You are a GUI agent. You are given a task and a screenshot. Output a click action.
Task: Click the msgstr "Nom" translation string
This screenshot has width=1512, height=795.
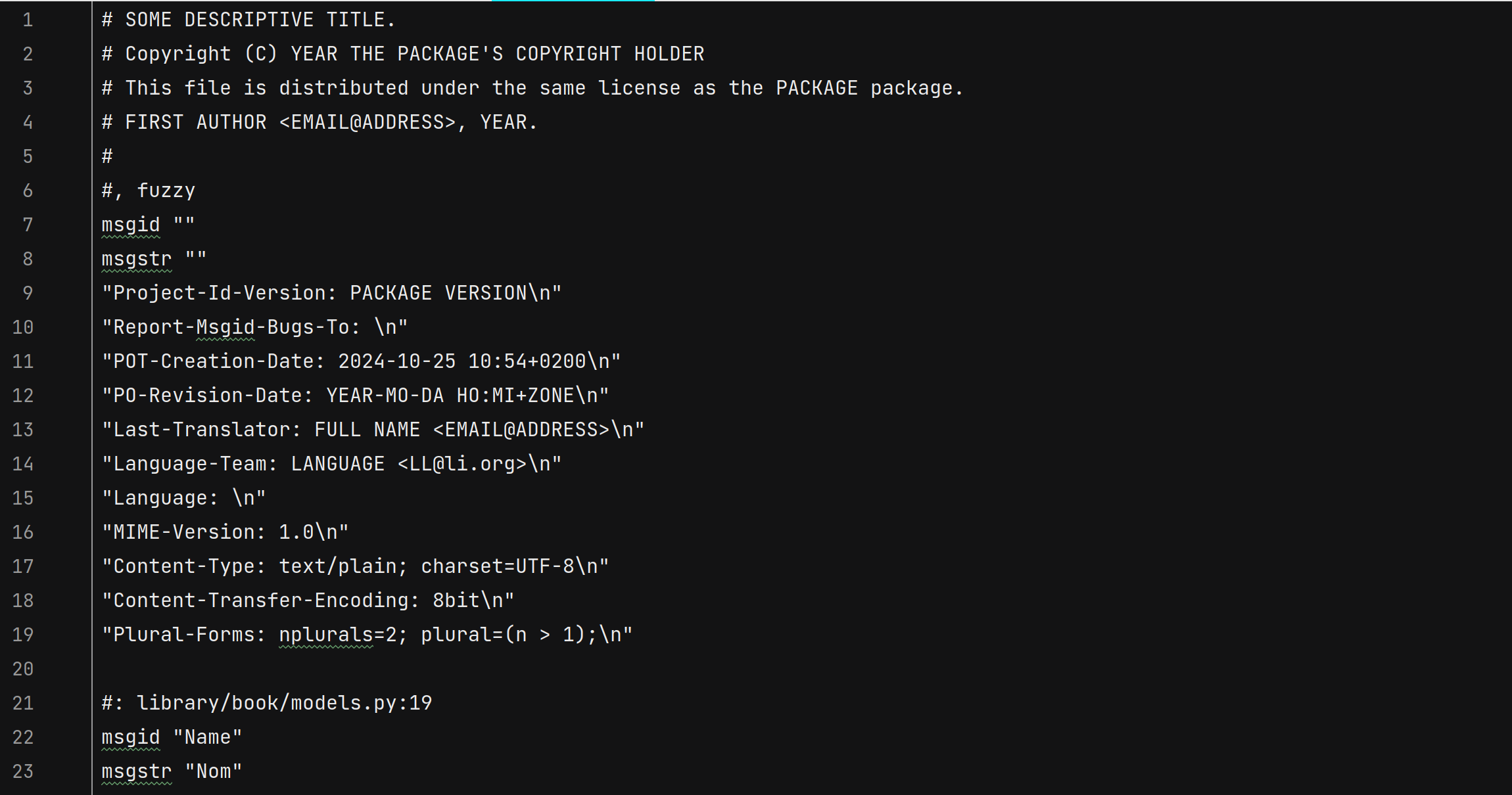214,771
